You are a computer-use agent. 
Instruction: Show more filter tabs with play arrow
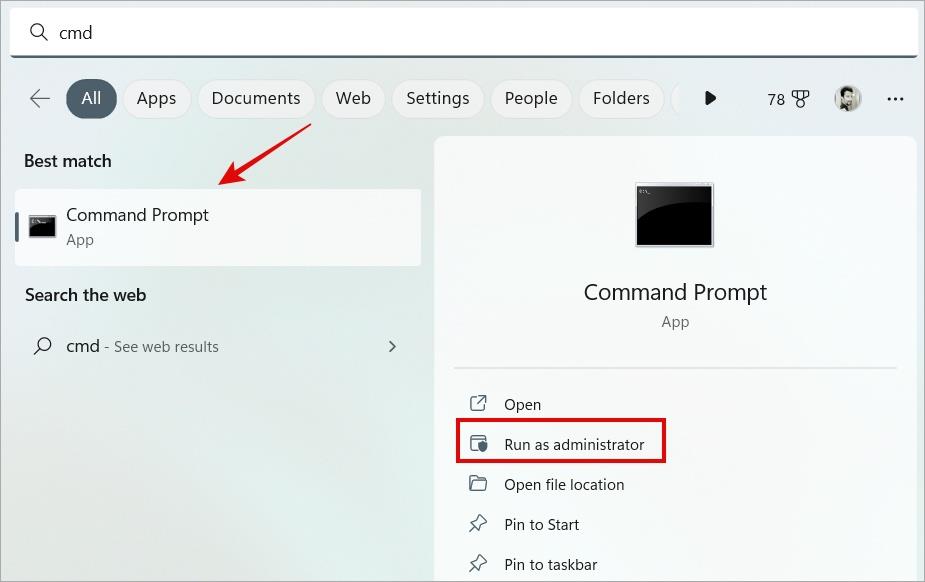[711, 98]
